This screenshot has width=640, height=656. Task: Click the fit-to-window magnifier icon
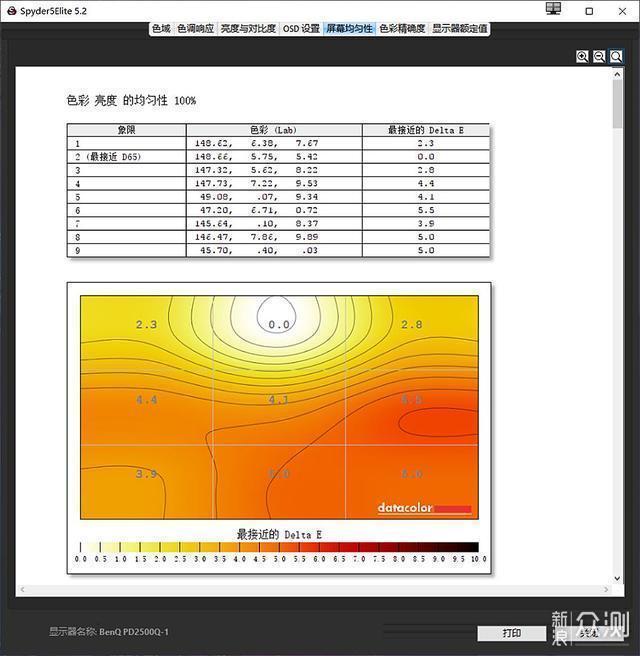(616, 56)
